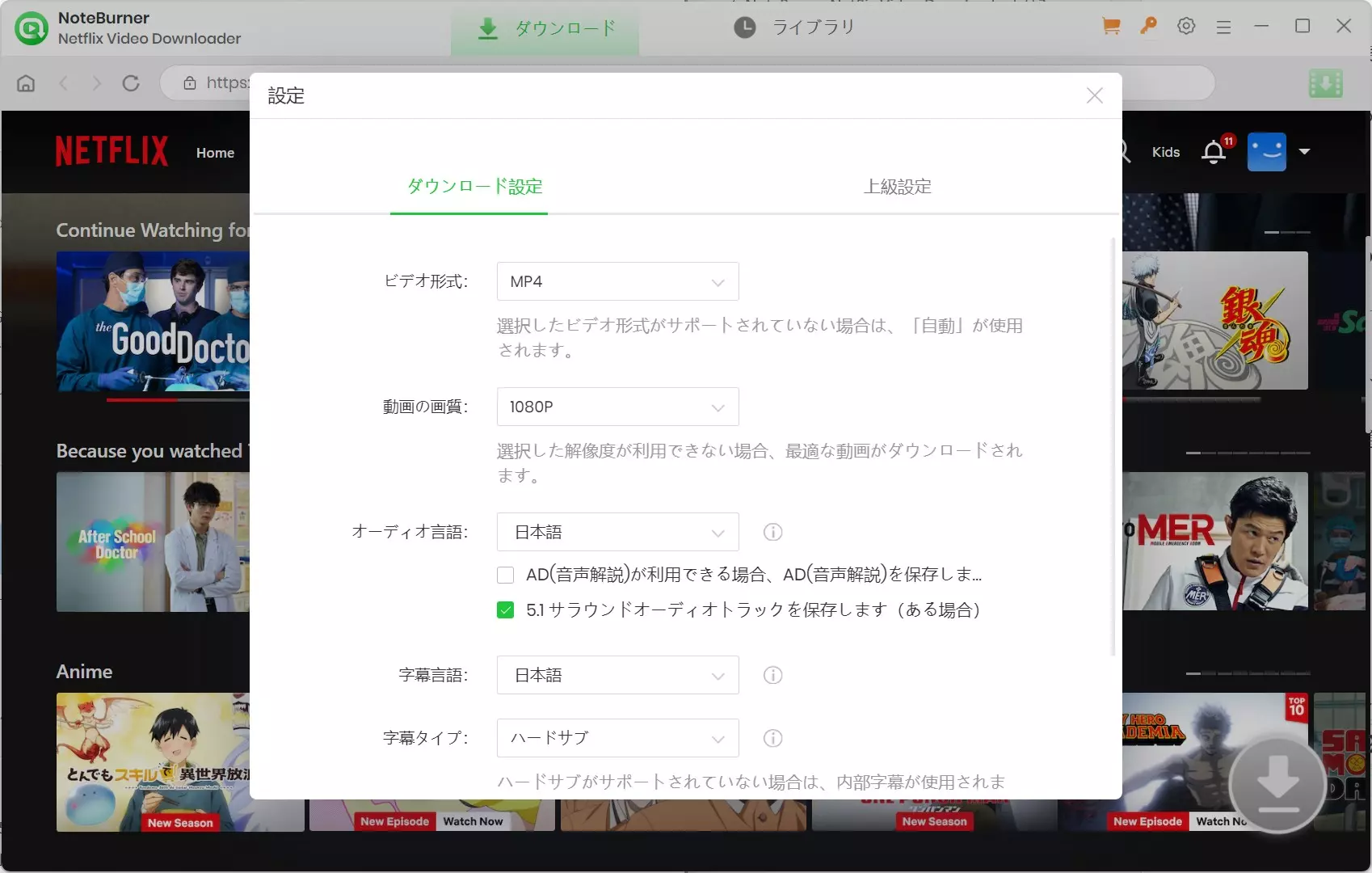
Task: Select the ダウンロード main tab
Action: (545, 28)
